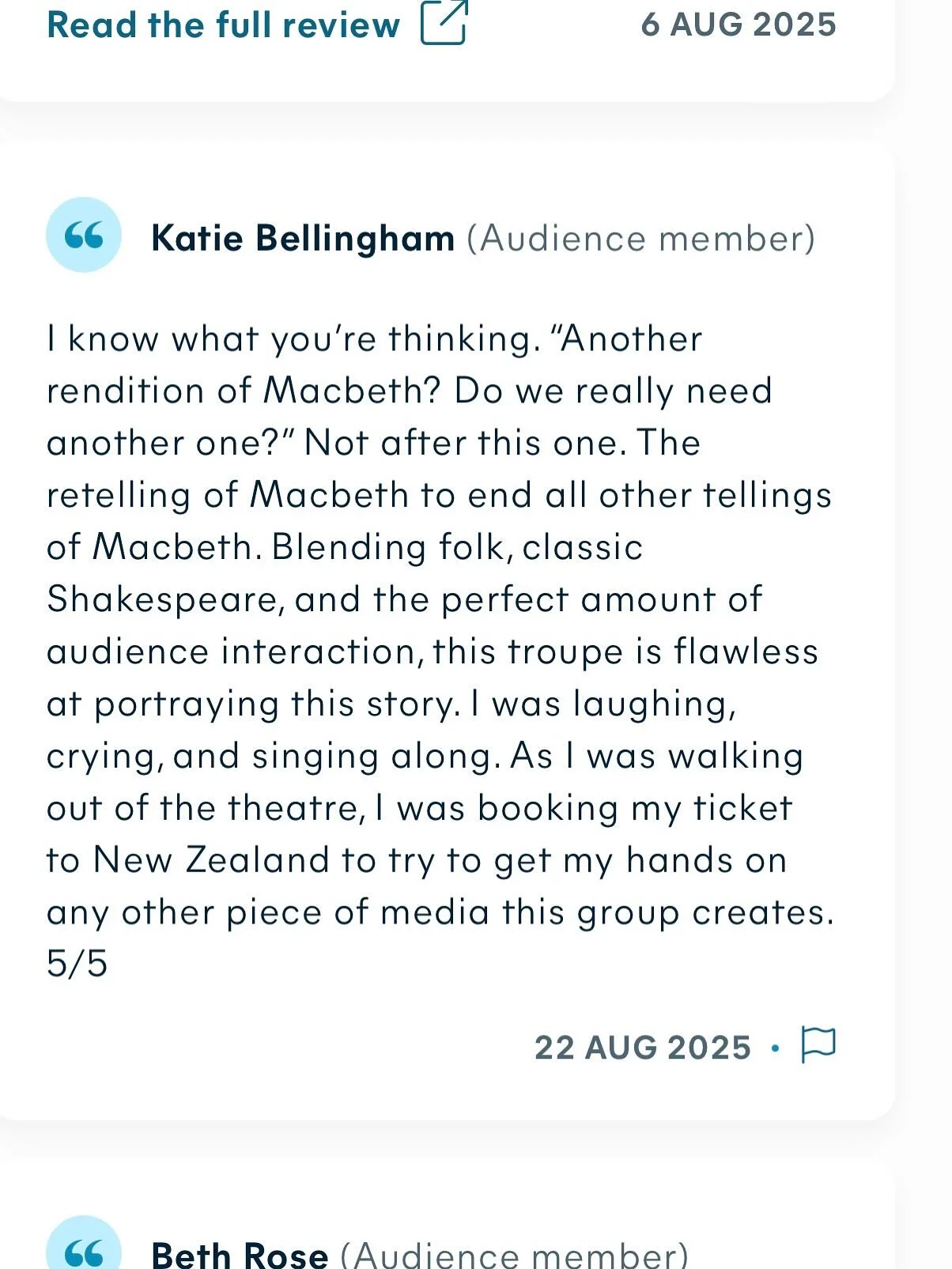The image size is (952, 1269).
Task: Click the dot separator before the flag icon
Action: [x=775, y=1048]
